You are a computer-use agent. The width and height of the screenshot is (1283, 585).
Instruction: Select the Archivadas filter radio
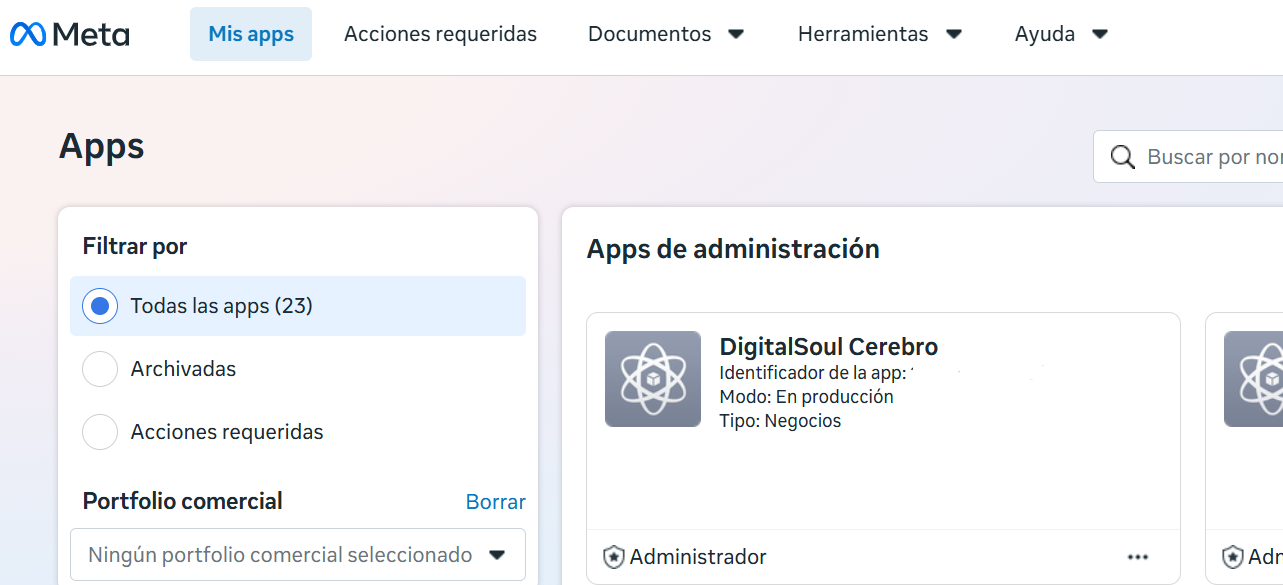pos(100,369)
